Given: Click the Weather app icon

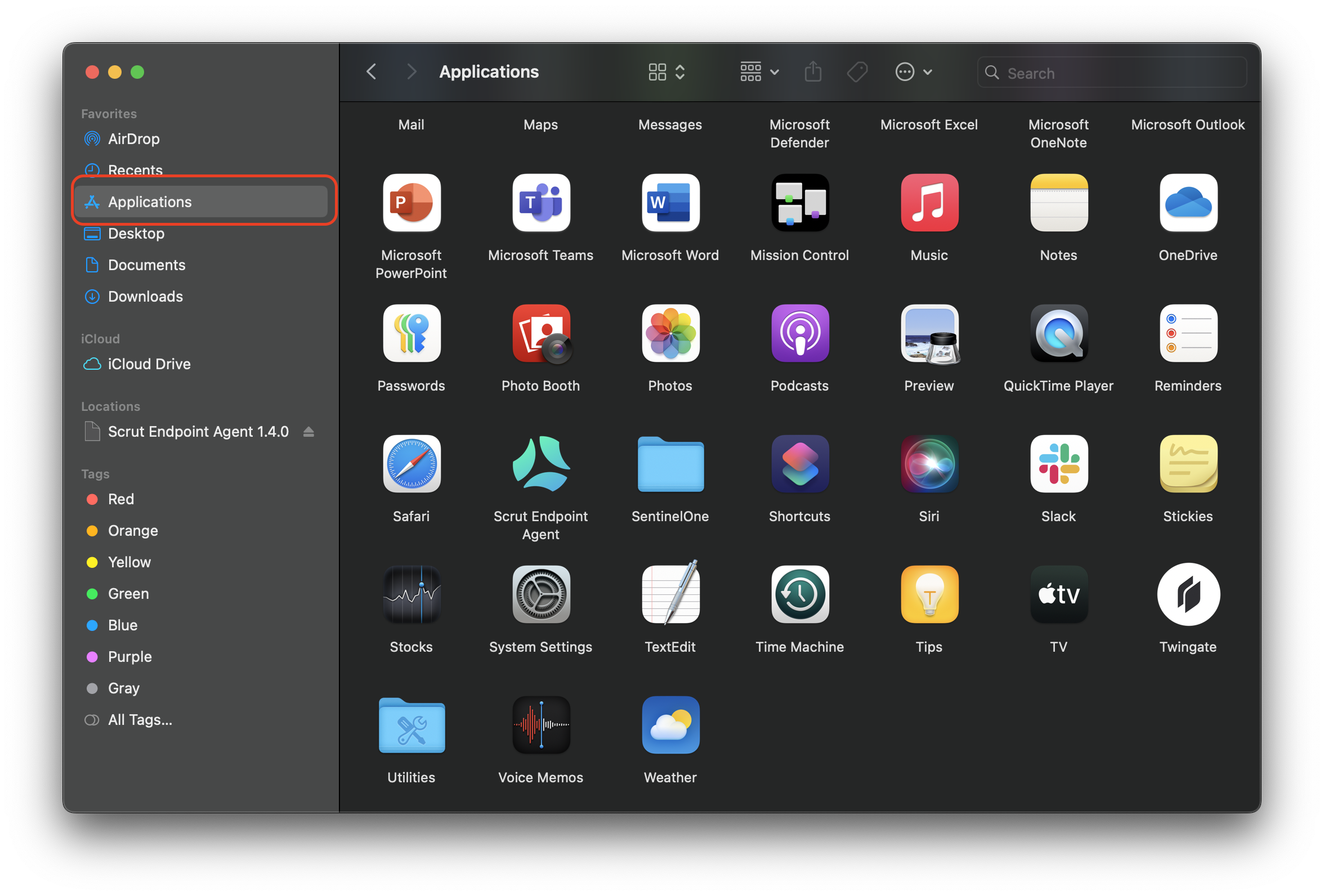Looking at the screenshot, I should click(x=670, y=724).
